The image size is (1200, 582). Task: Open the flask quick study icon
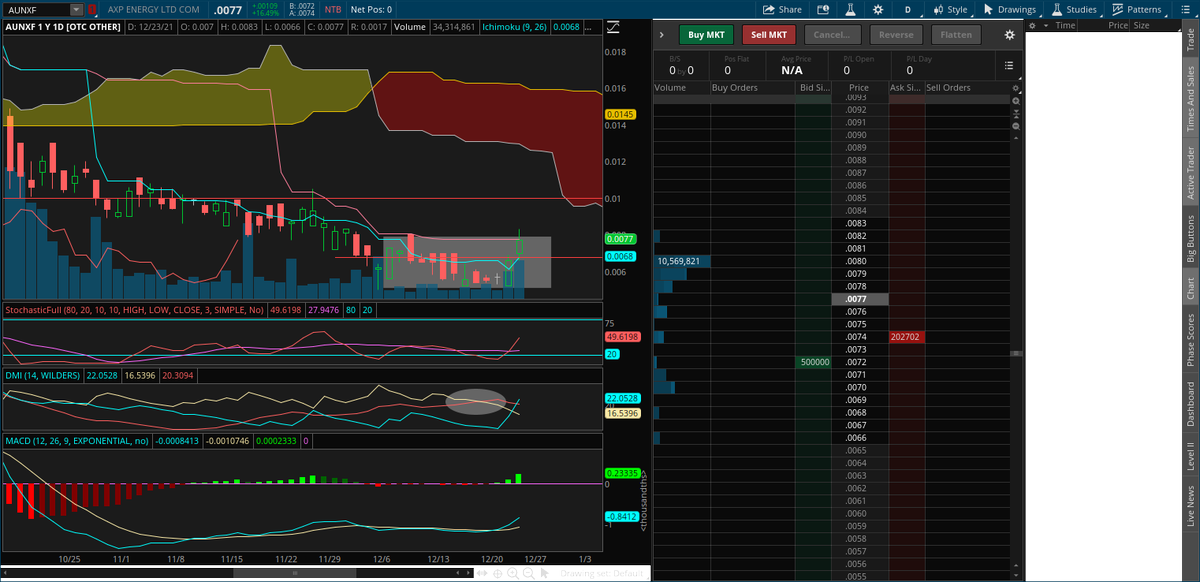pos(851,9)
